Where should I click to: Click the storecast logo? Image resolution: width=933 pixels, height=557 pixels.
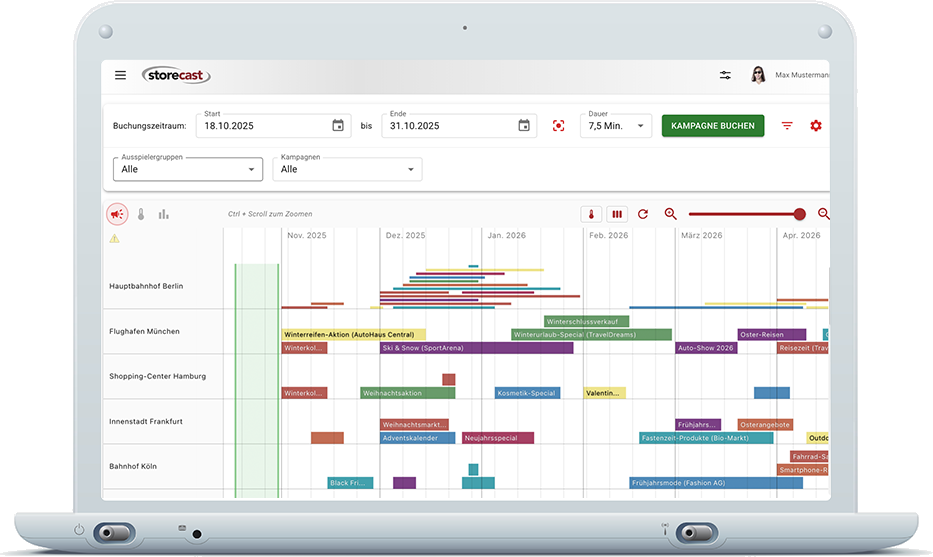pos(176,75)
